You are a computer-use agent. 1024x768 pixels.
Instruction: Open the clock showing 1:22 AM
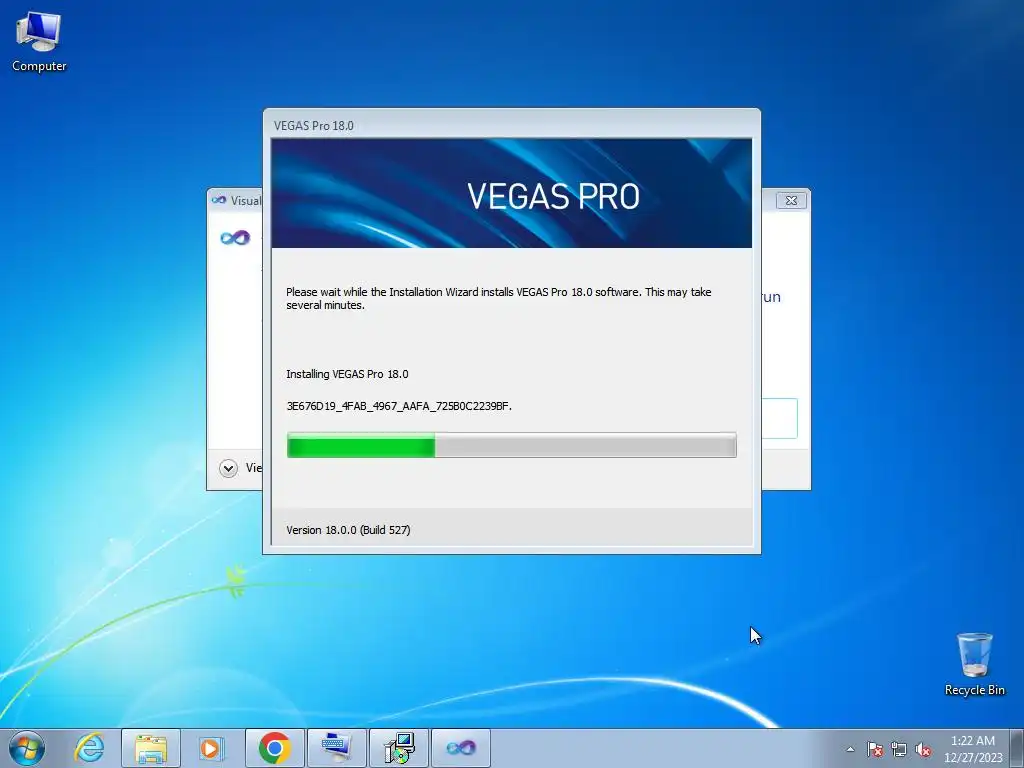pyautogui.click(x=973, y=748)
